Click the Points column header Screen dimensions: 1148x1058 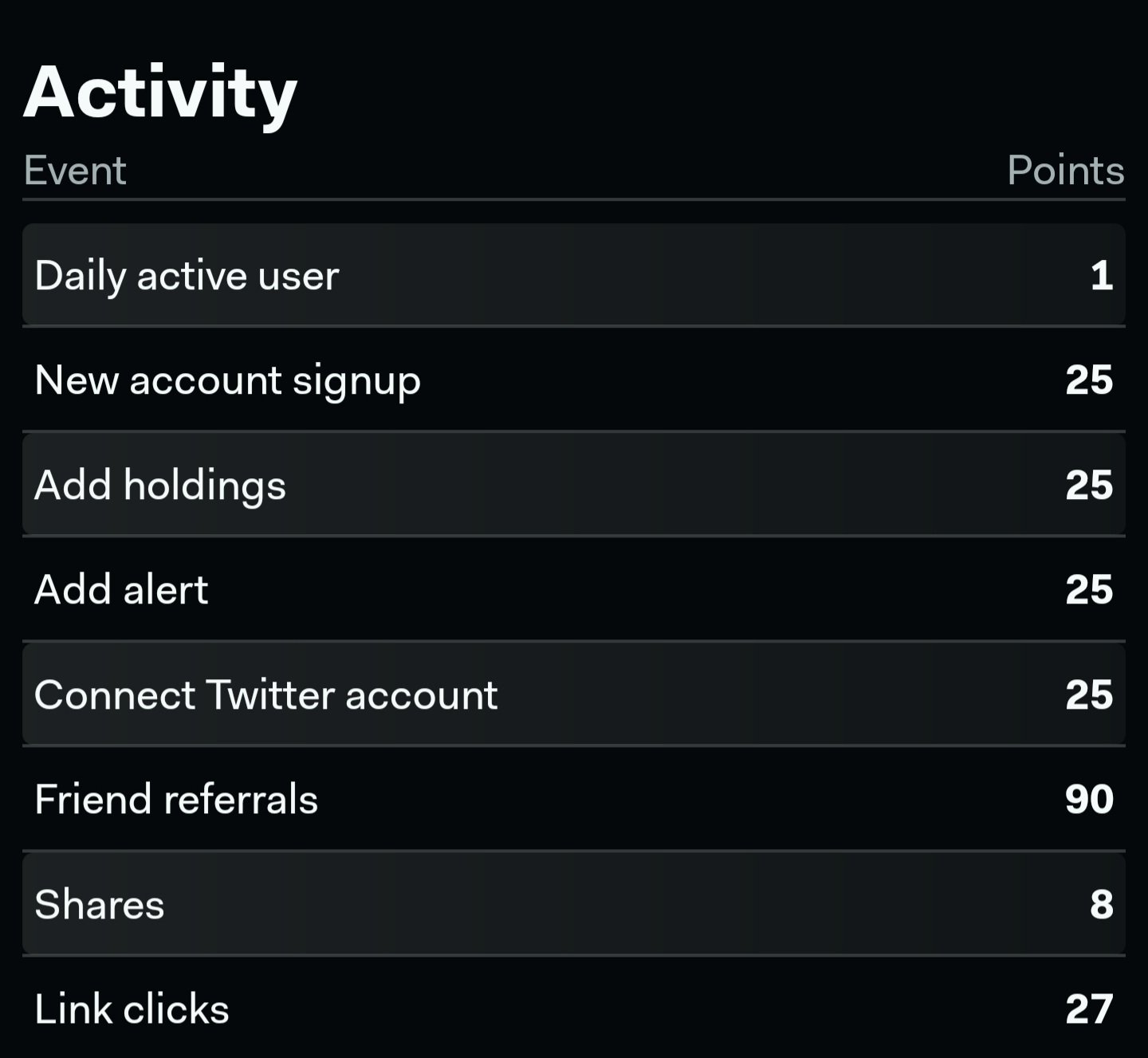(1066, 170)
